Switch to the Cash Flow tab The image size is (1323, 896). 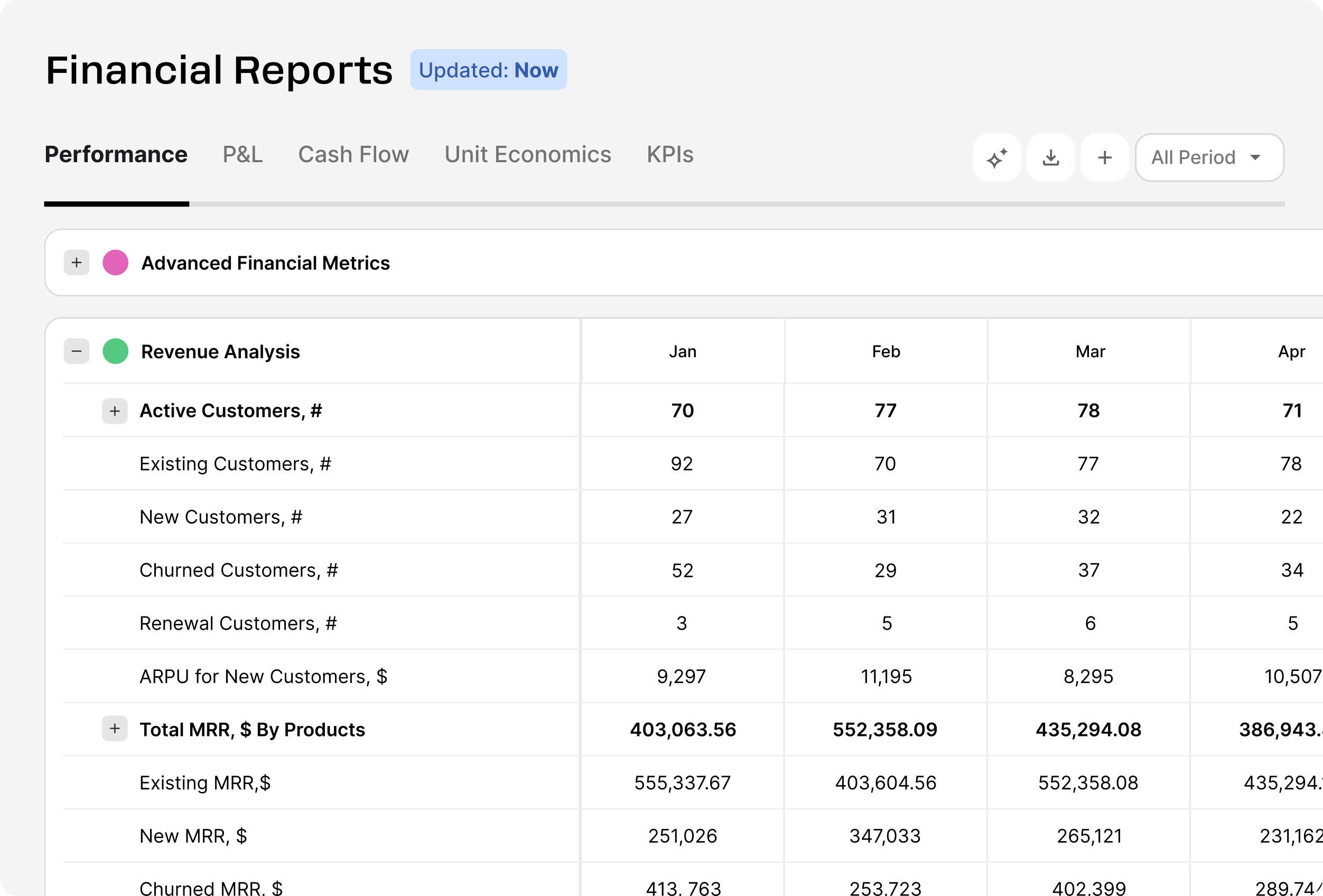coord(353,154)
